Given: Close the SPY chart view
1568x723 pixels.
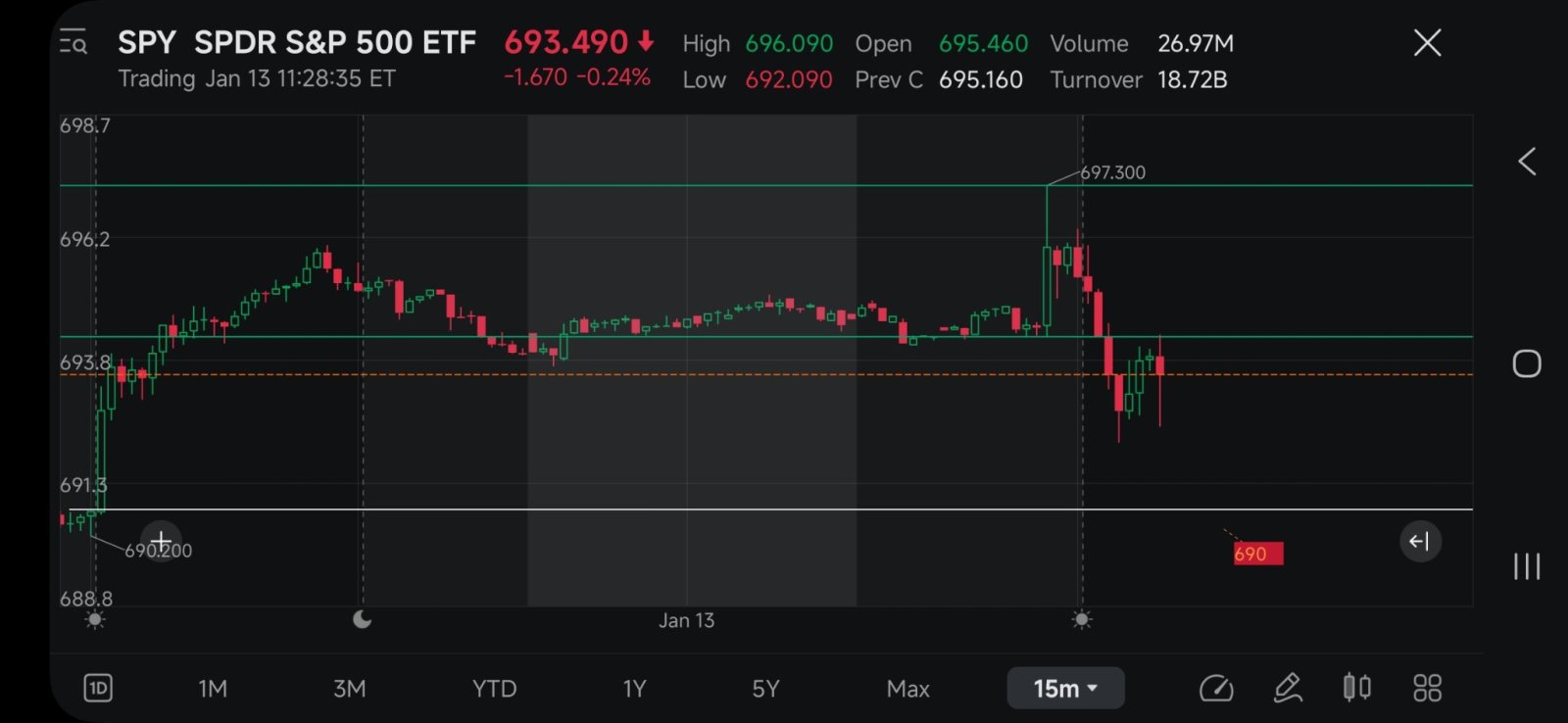Looking at the screenshot, I should [x=1427, y=42].
